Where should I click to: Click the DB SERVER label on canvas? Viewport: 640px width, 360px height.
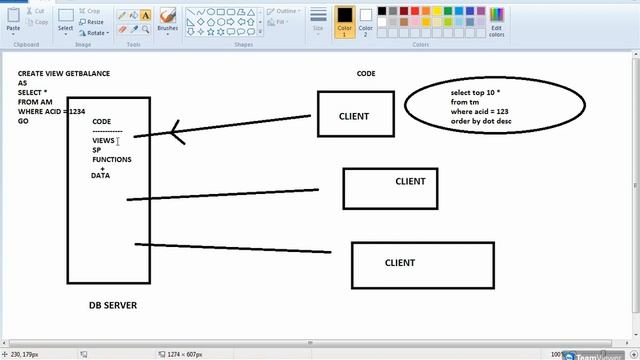(113, 305)
